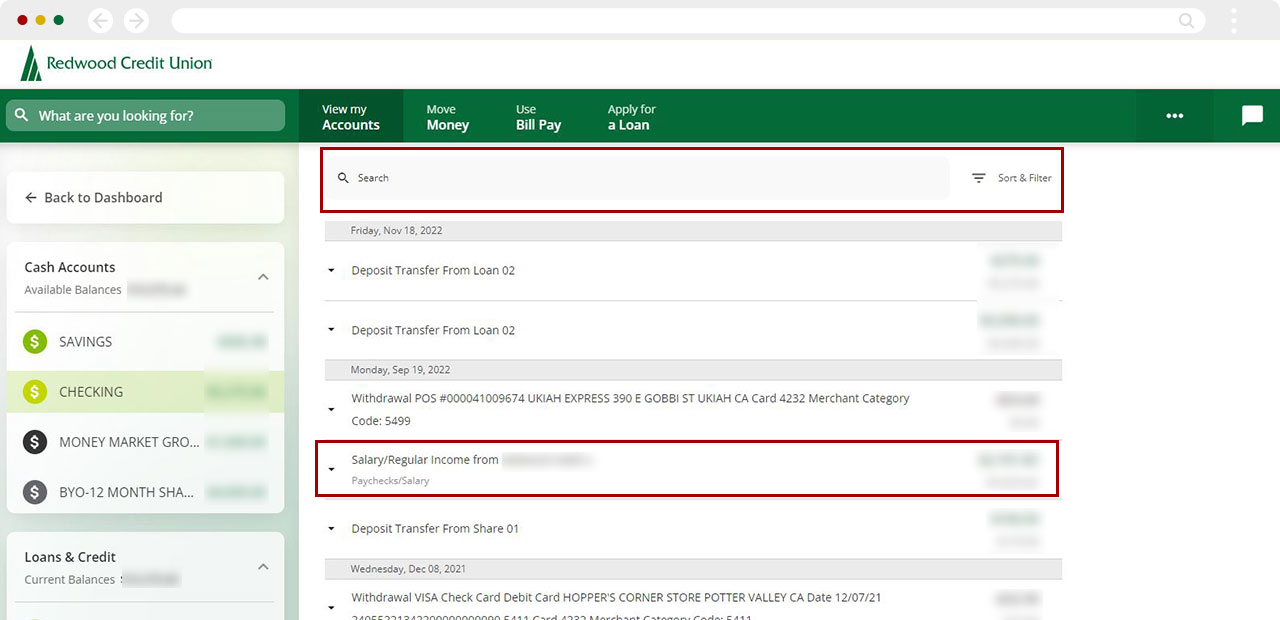This screenshot has height=620, width=1280.
Task: Click the Sort & Filter icon
Action: 979,178
